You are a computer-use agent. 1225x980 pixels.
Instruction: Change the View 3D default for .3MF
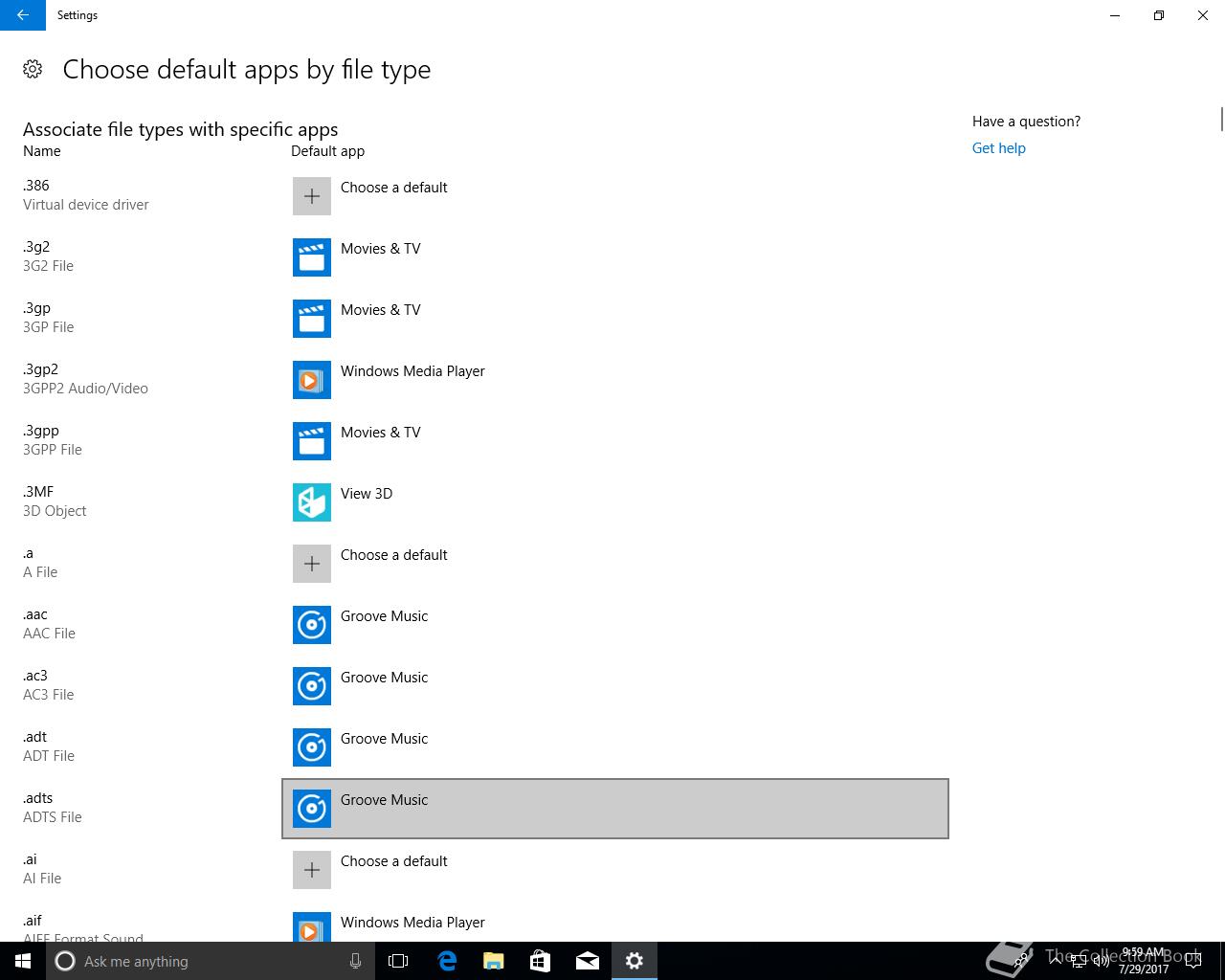615,502
